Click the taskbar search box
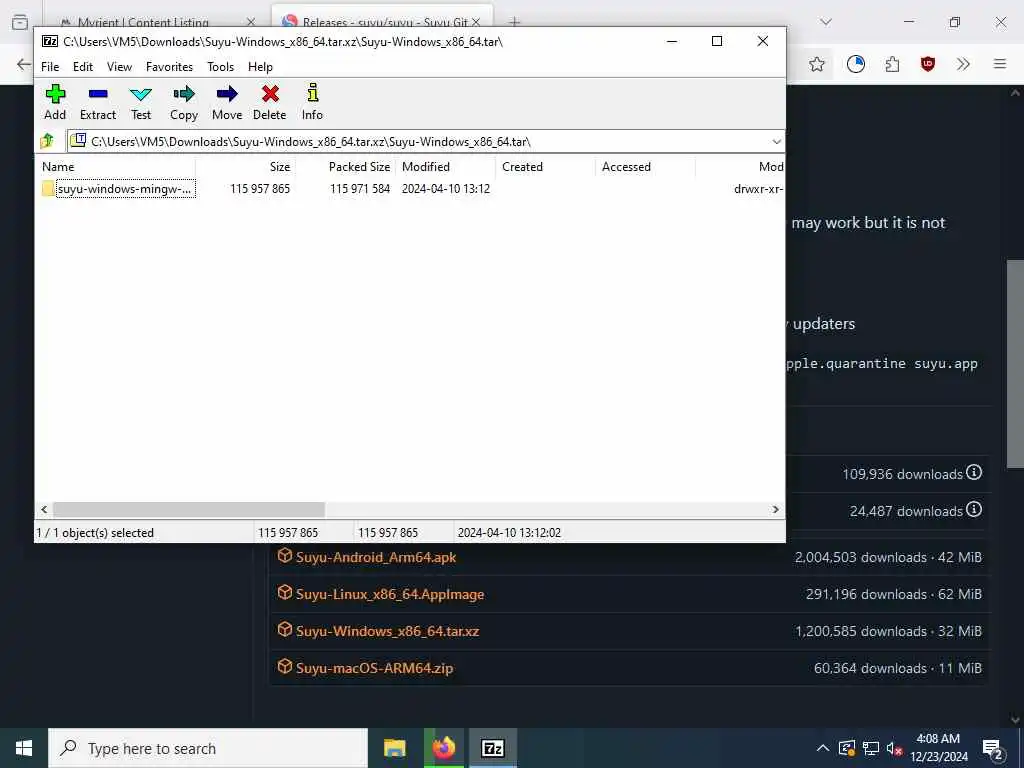 coord(208,748)
